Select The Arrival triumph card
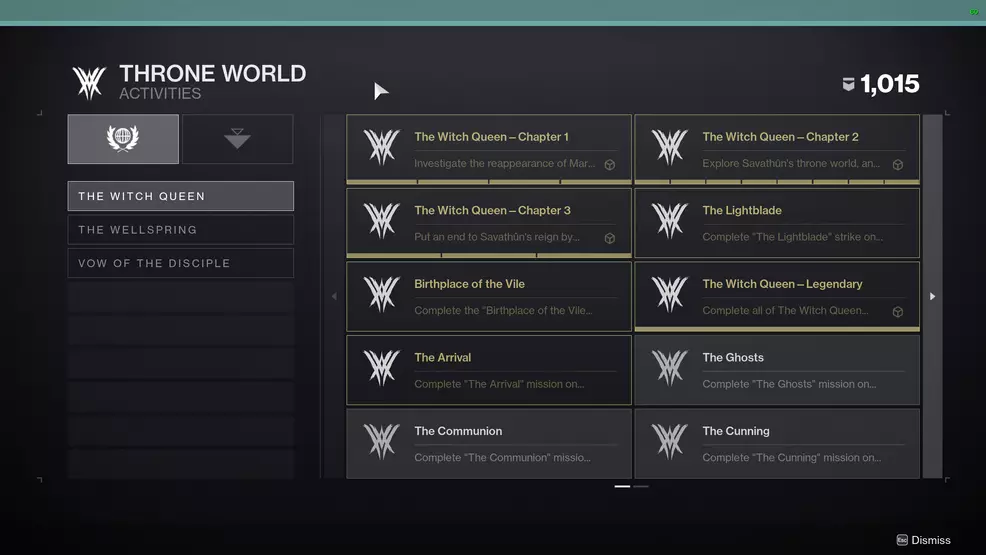 pos(489,370)
